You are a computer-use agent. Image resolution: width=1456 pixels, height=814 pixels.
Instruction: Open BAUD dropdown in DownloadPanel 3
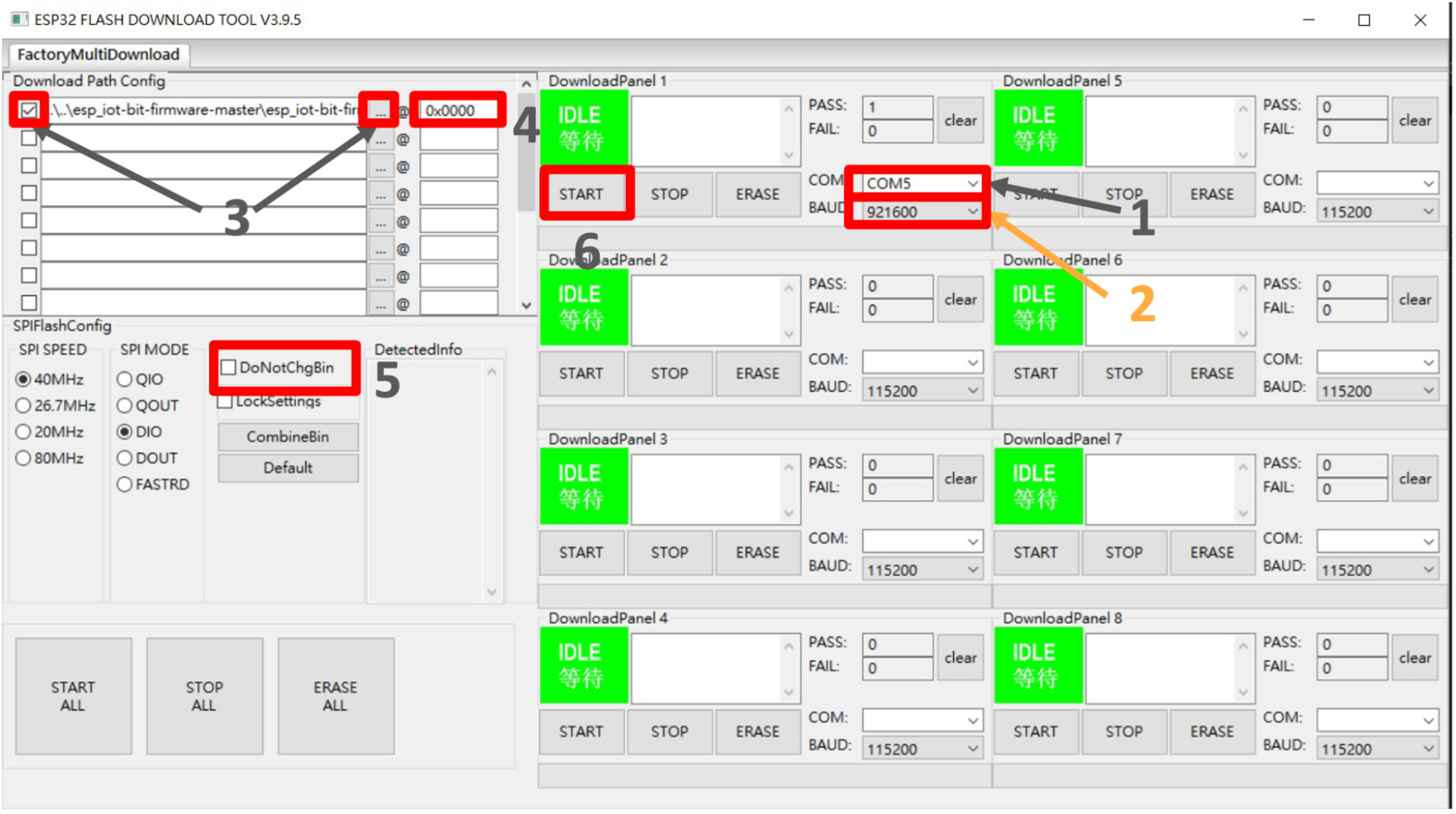921,570
